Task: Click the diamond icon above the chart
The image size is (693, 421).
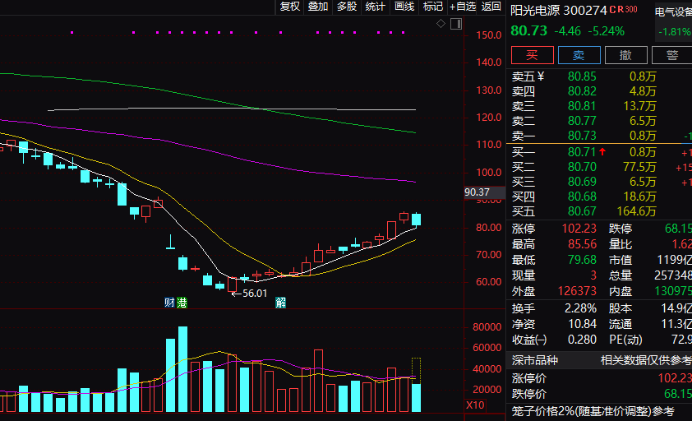Action: click(x=441, y=24)
